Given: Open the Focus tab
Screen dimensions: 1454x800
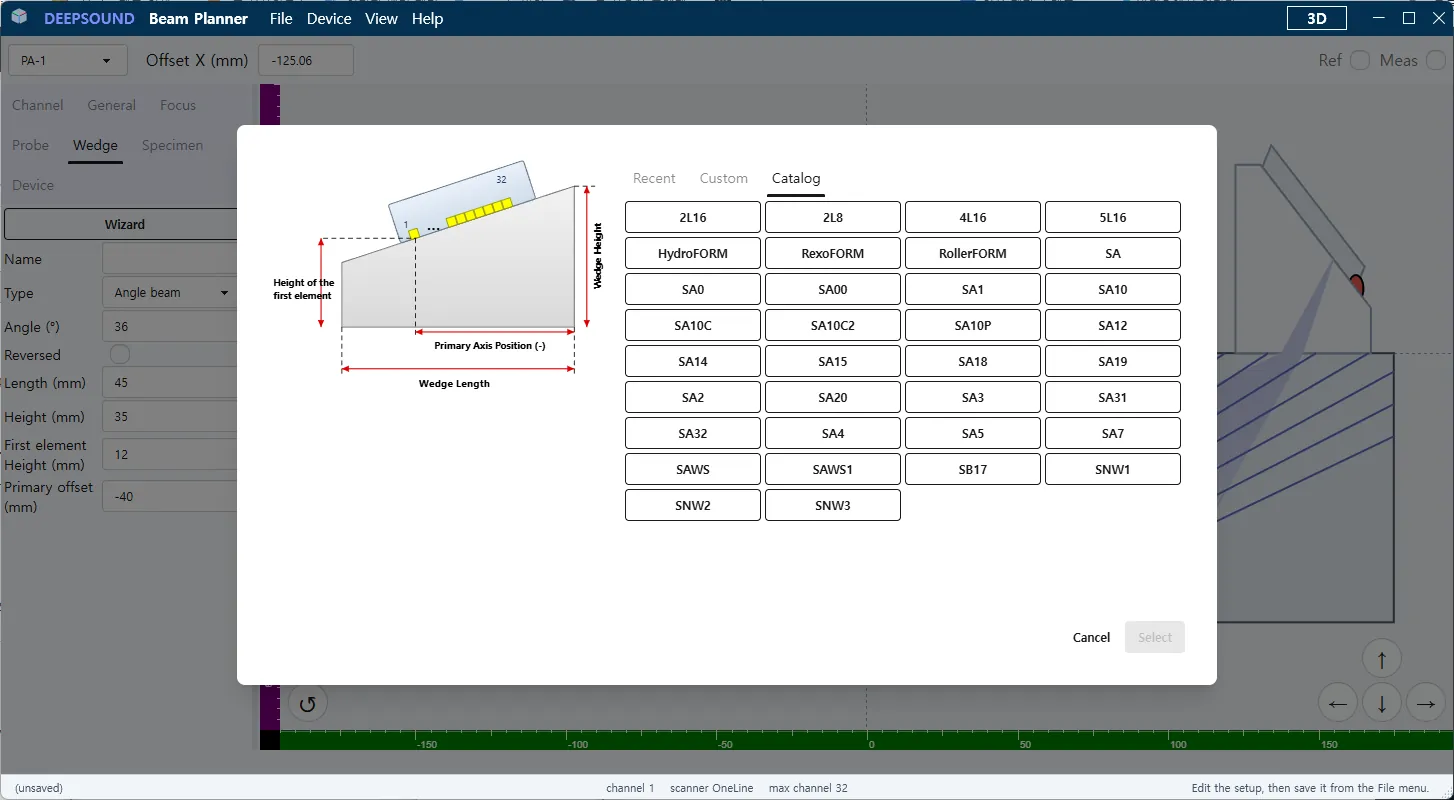Looking at the screenshot, I should (178, 105).
